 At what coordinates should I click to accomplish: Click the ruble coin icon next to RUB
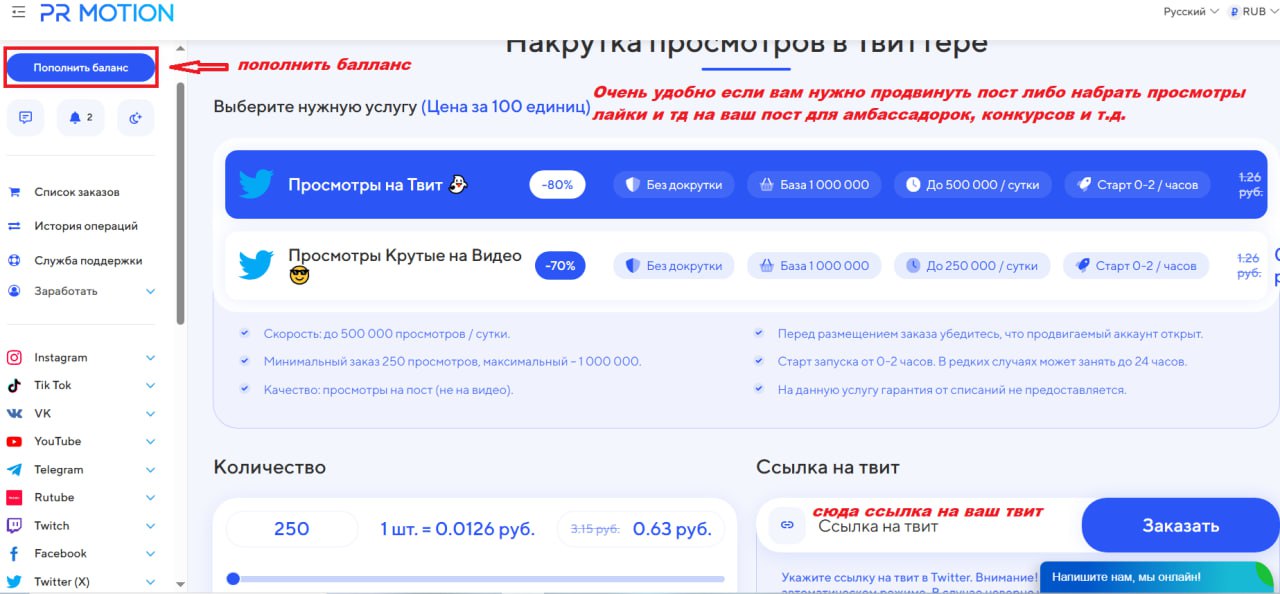(x=1234, y=12)
